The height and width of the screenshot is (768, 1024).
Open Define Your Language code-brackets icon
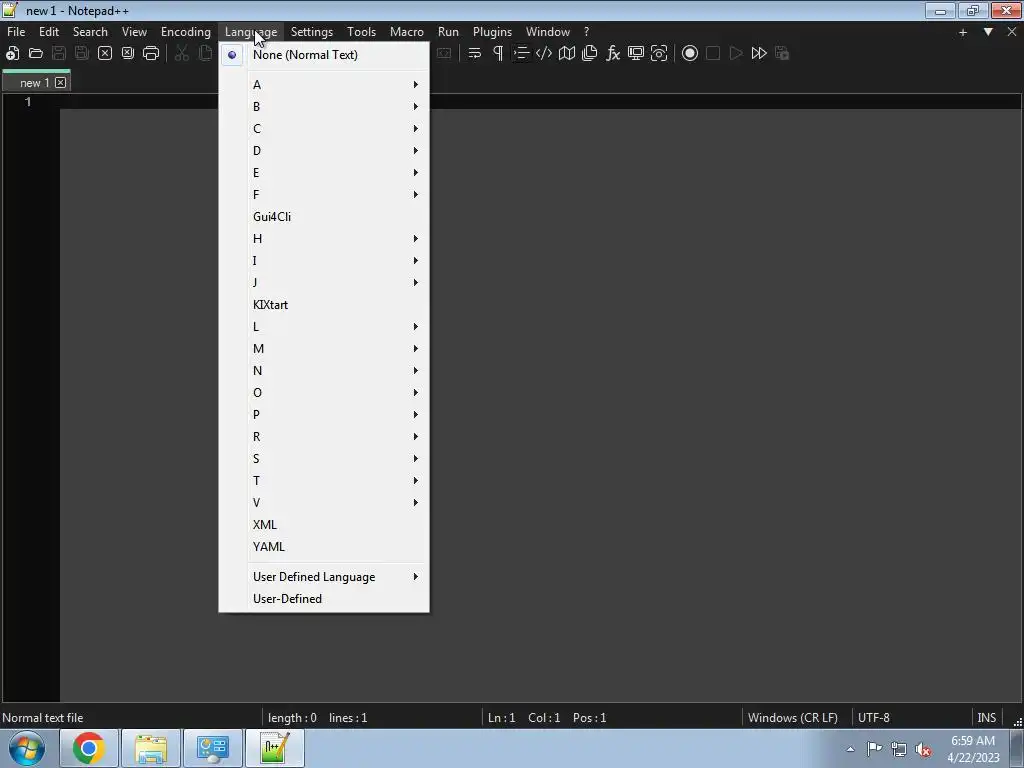point(543,54)
